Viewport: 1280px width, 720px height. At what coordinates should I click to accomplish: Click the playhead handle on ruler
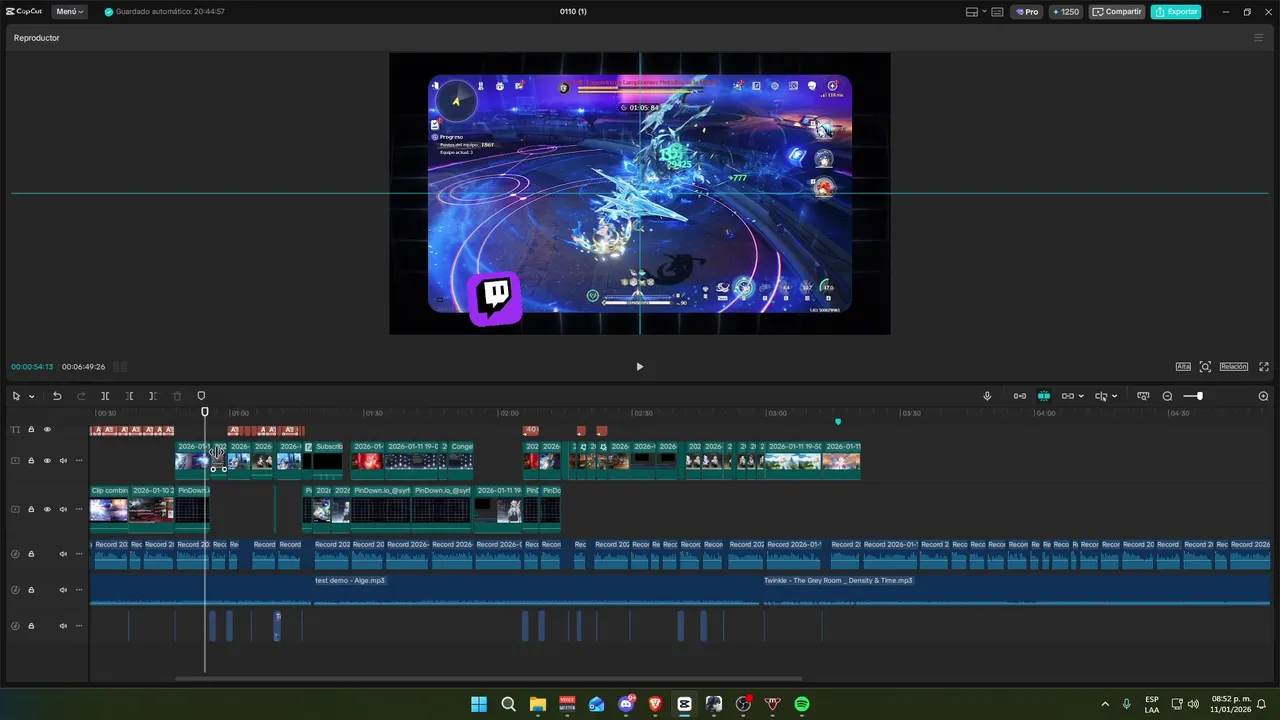tap(205, 412)
